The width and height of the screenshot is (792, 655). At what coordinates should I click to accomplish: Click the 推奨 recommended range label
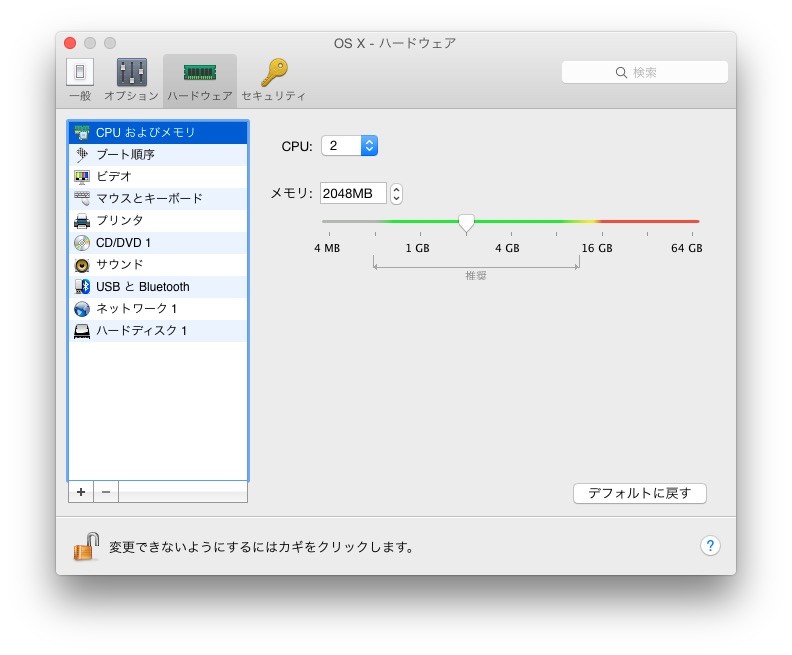pos(476,276)
